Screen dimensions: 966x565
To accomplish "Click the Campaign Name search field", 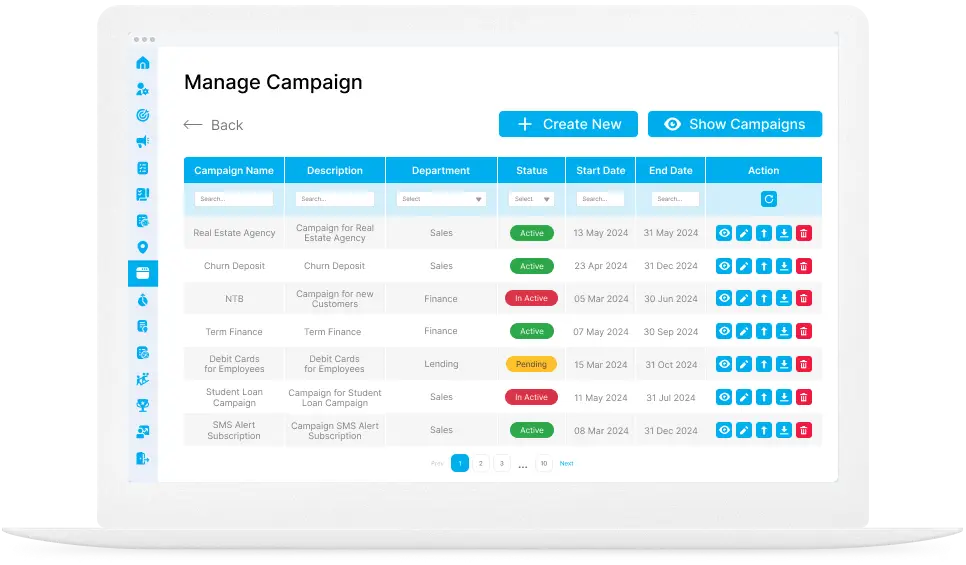I will click(x=234, y=199).
